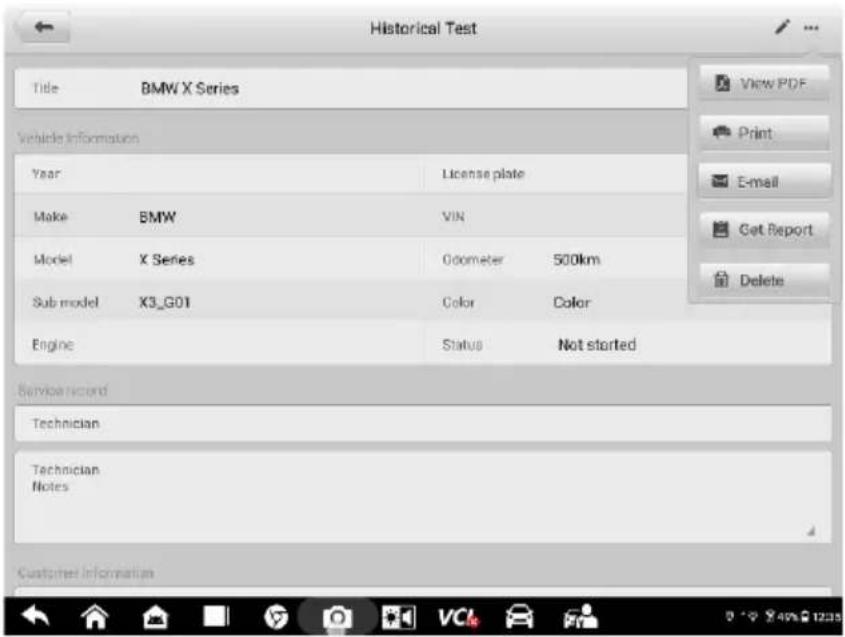Edit the Odometer value 500km
Screen dimensions: 845x637
[576, 260]
